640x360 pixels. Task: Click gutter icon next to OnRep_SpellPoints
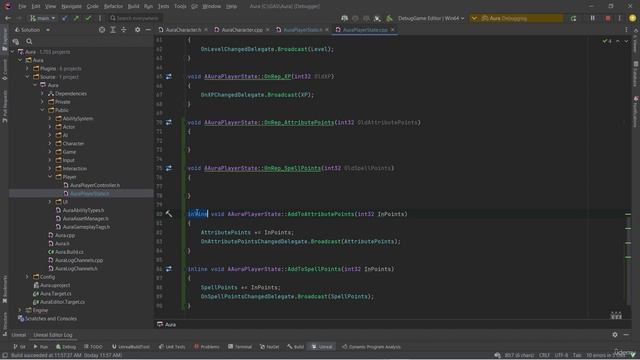tap(169, 168)
